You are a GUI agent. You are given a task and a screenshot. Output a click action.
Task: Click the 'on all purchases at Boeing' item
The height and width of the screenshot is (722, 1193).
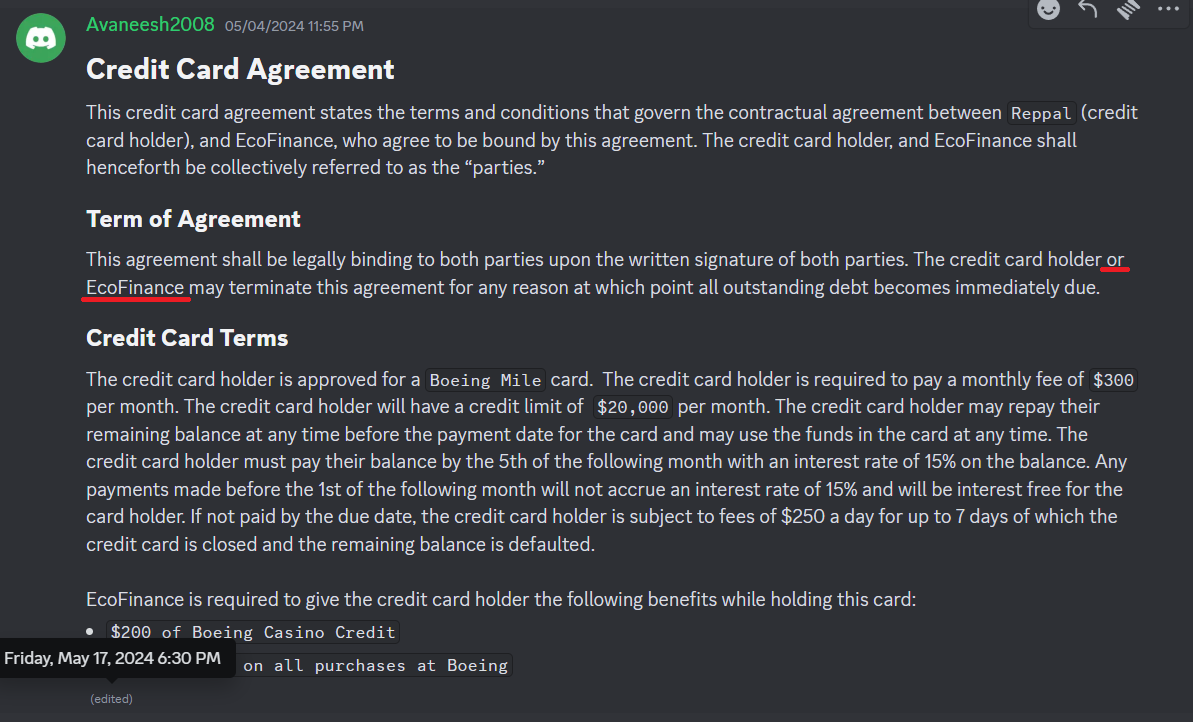pos(375,665)
